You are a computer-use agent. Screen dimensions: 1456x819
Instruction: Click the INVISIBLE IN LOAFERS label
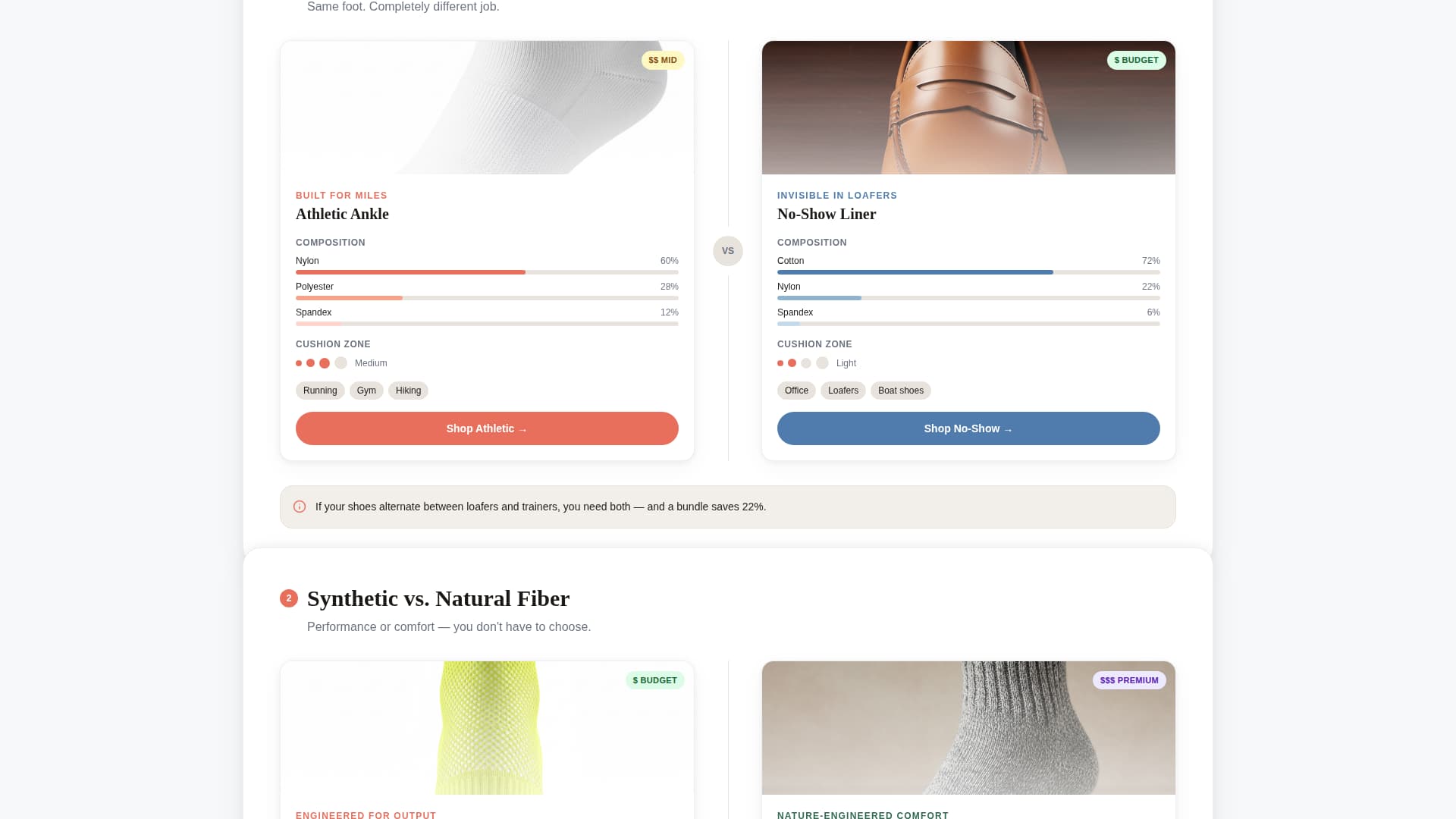point(837,196)
